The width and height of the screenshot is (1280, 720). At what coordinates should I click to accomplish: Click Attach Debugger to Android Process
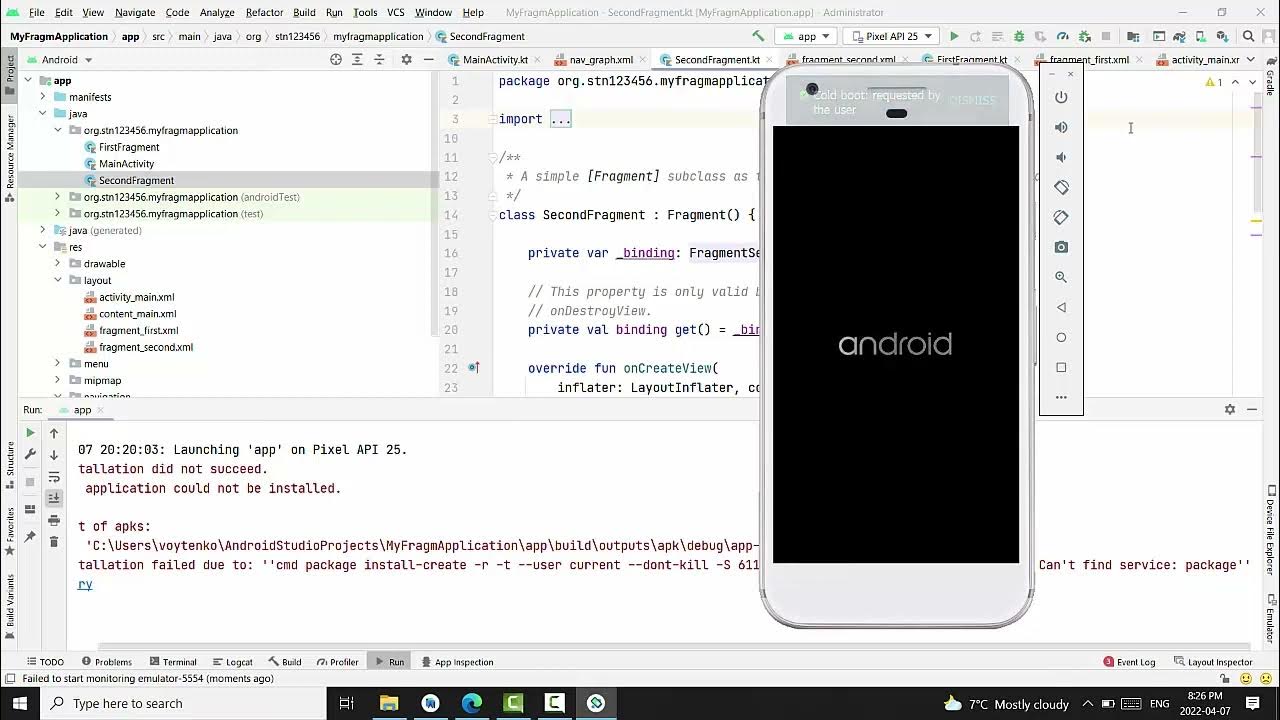coord(1084,36)
